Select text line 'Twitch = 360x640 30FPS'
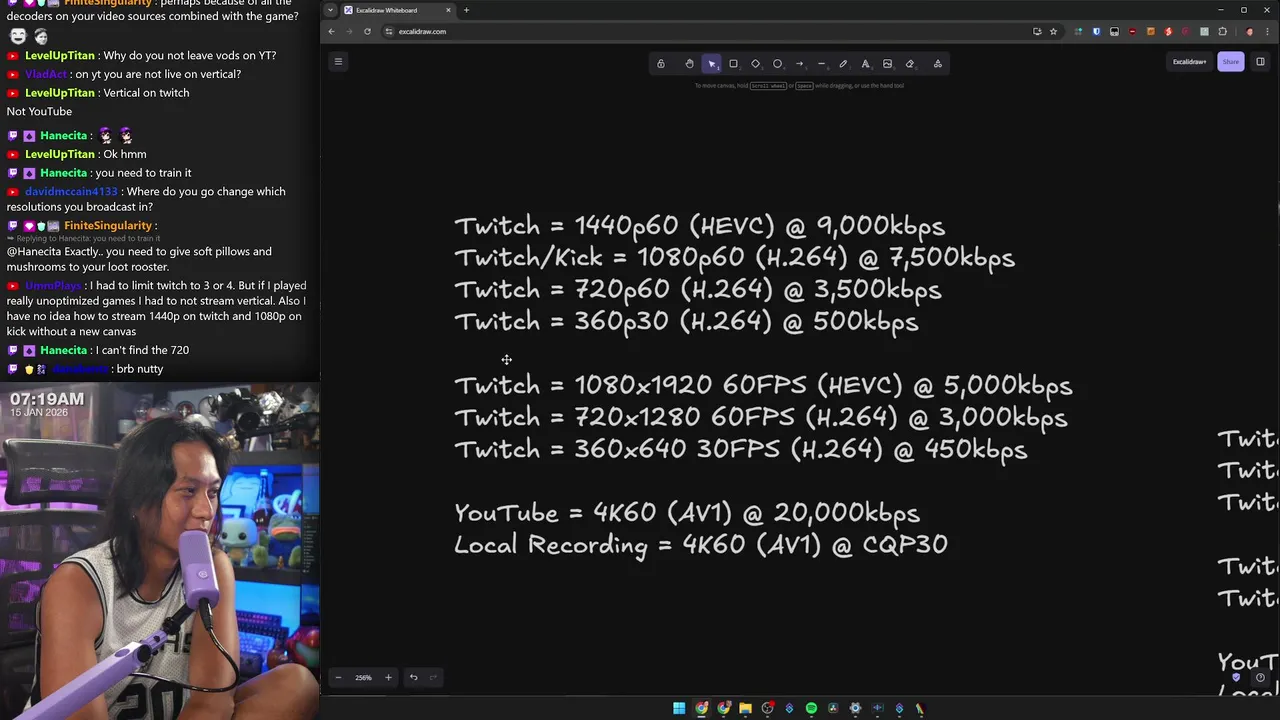This screenshot has height=720, width=1280. [740, 449]
